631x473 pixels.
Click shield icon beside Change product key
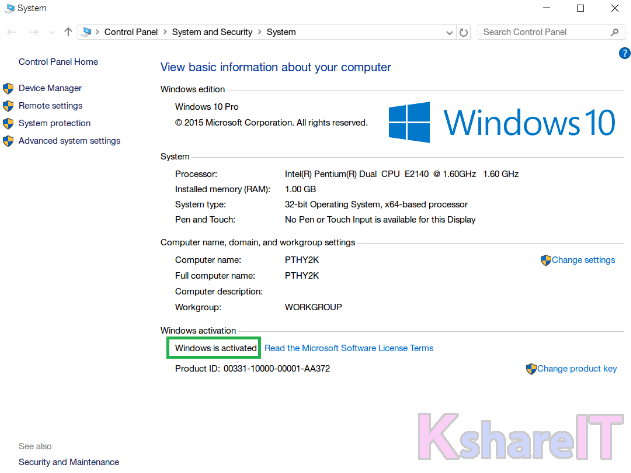pos(531,369)
